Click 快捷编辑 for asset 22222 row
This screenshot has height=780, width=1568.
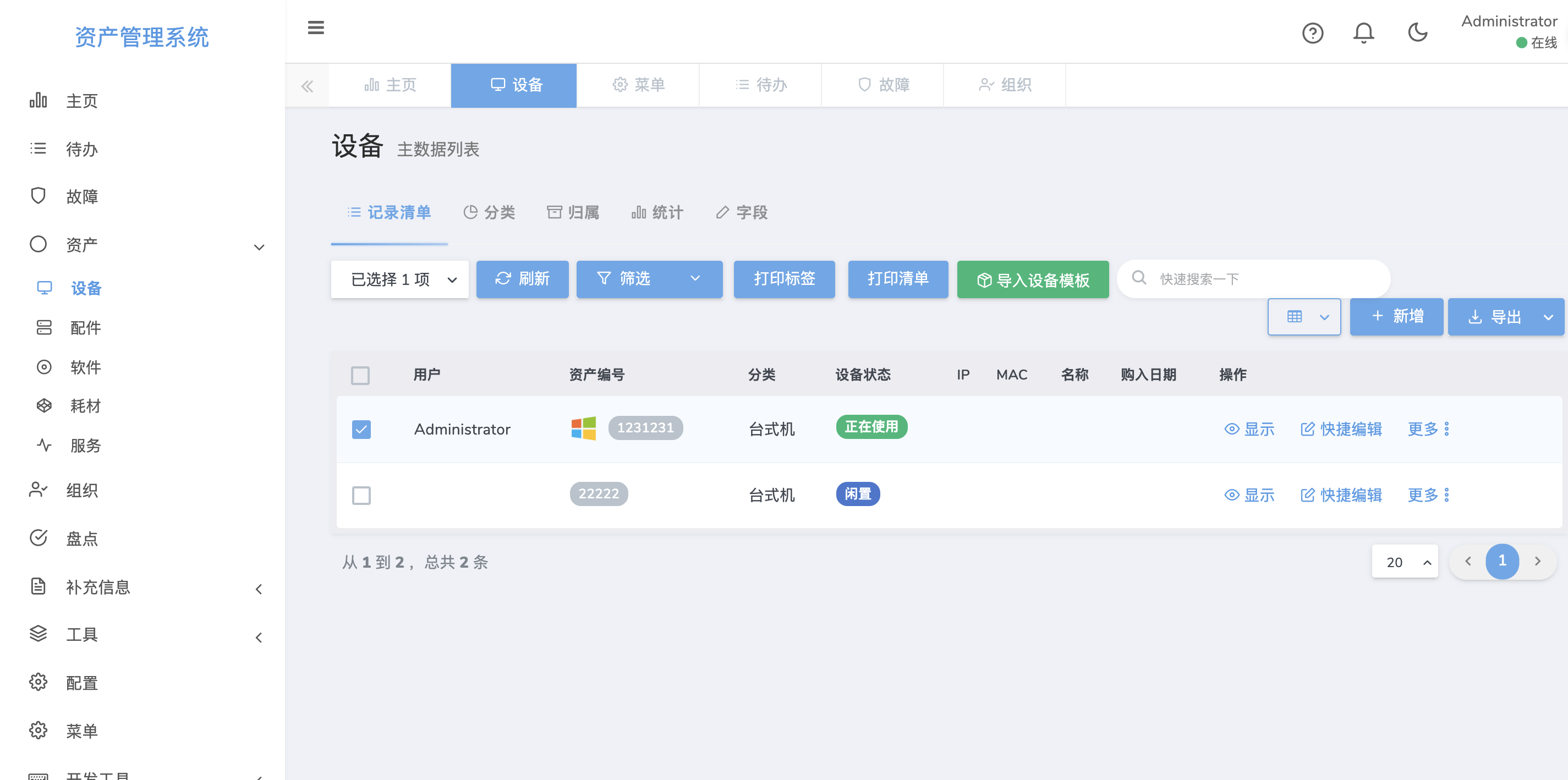point(1341,495)
